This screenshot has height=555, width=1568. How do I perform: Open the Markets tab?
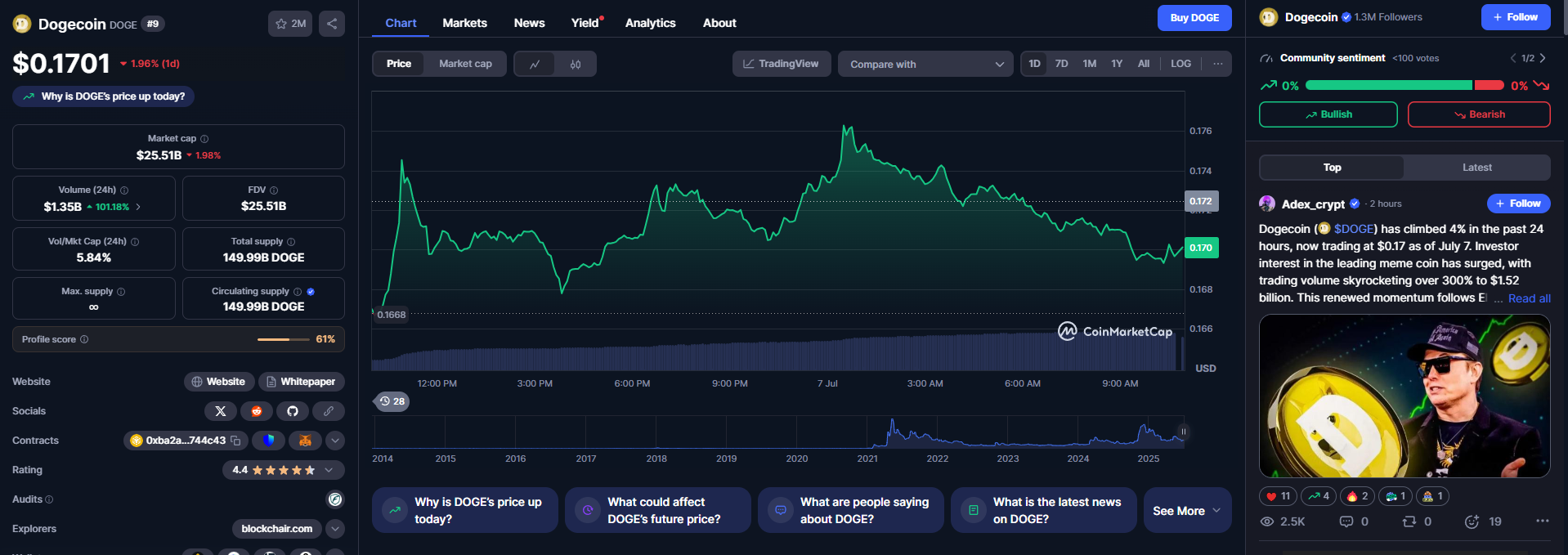(464, 23)
